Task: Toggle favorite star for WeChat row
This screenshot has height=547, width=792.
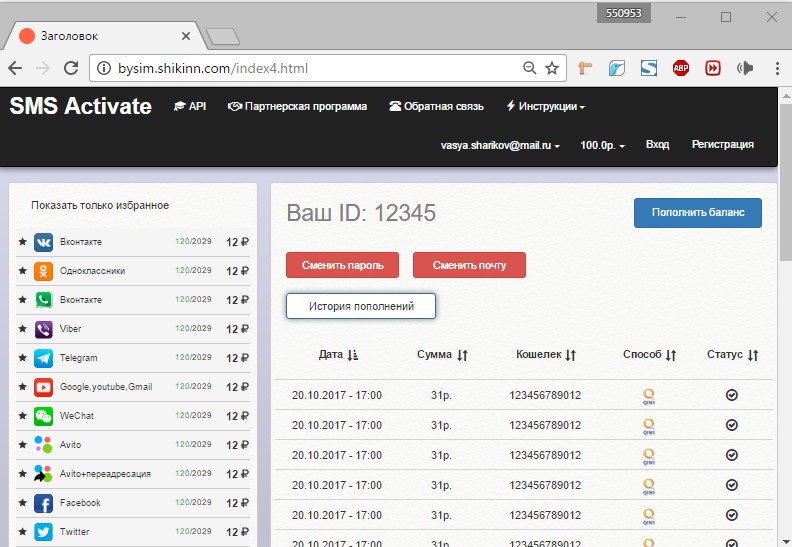Action: click(x=22, y=415)
